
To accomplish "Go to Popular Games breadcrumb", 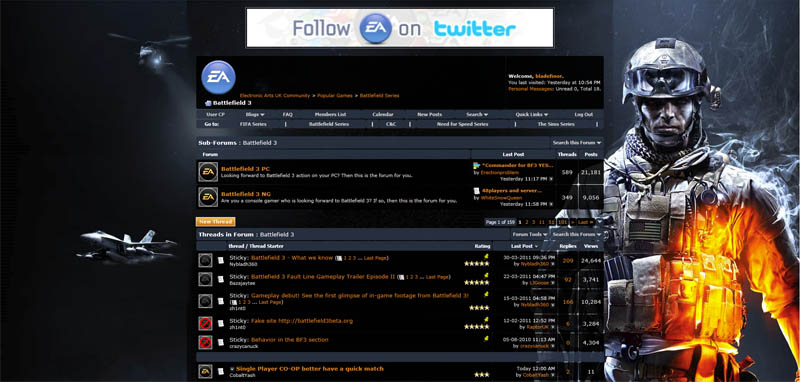I will [335, 95].
